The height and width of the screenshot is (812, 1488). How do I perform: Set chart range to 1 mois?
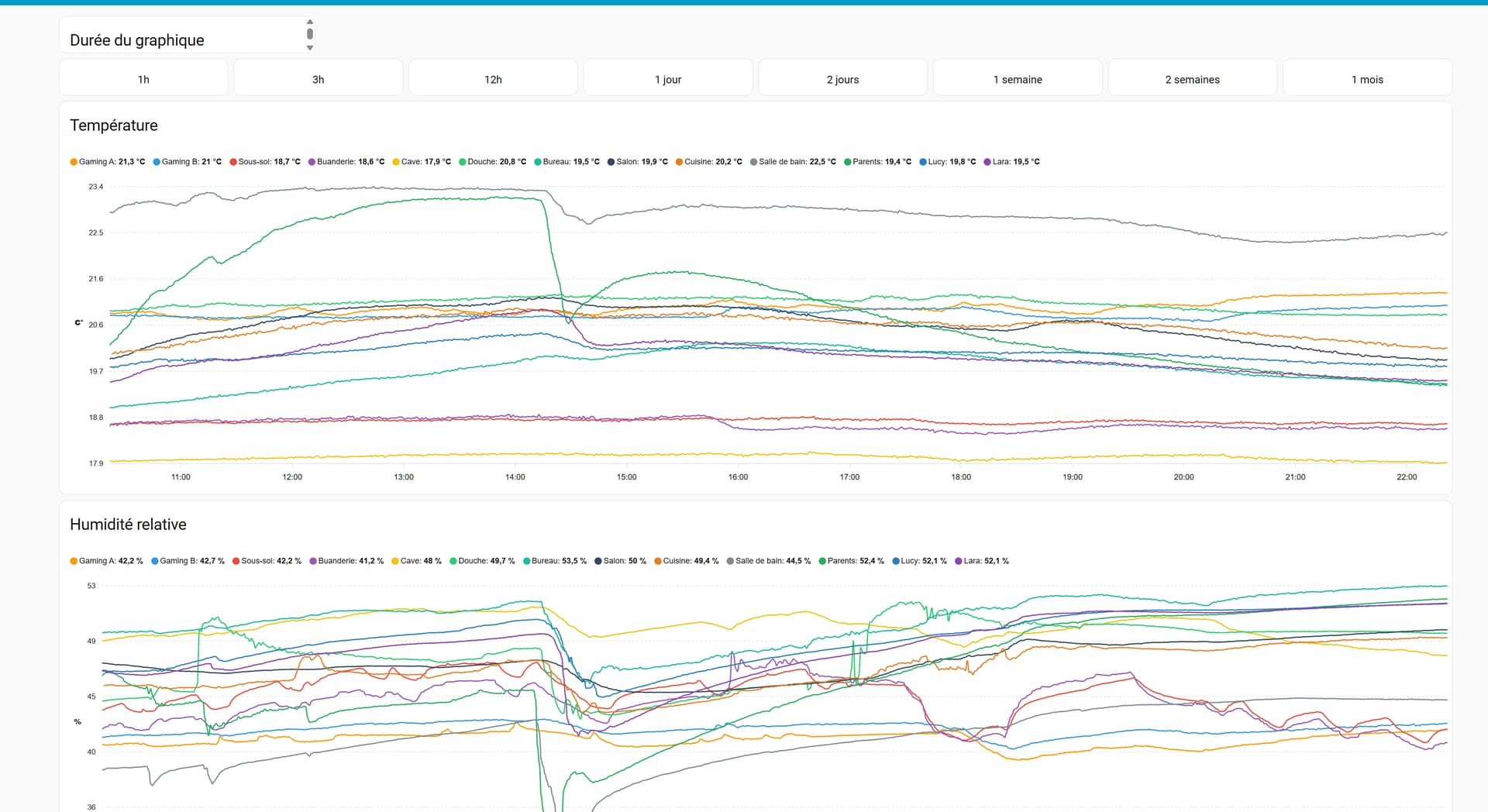tap(1366, 79)
